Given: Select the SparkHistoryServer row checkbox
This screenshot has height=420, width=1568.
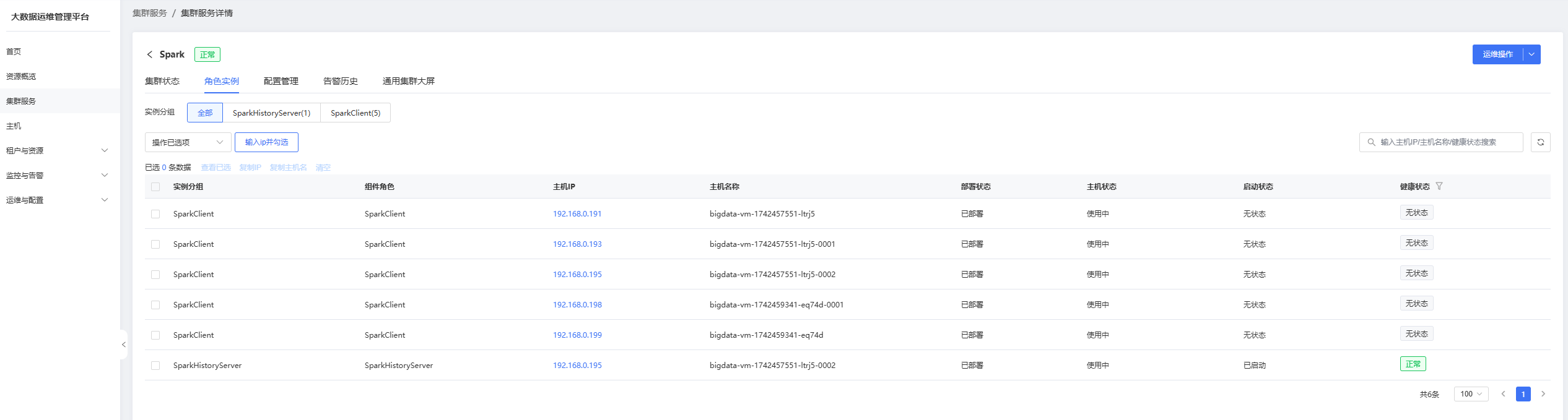Looking at the screenshot, I should click(155, 366).
